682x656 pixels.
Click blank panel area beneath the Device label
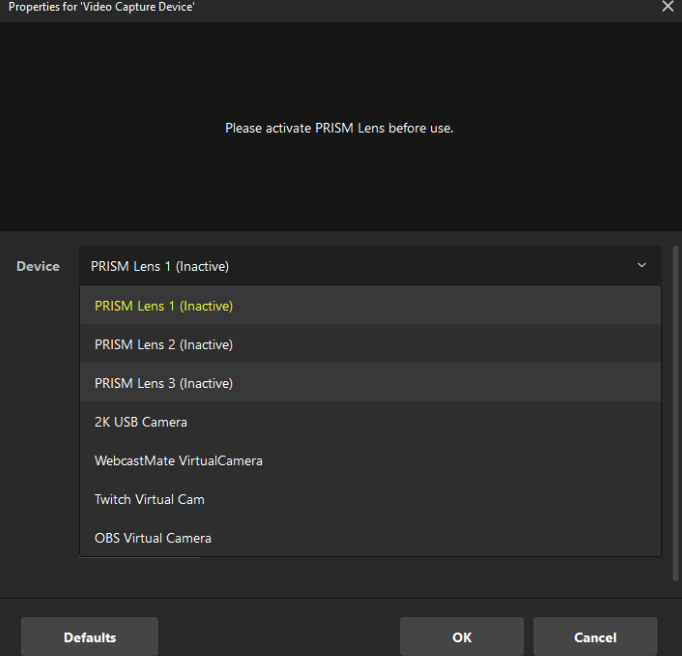tap(38, 420)
